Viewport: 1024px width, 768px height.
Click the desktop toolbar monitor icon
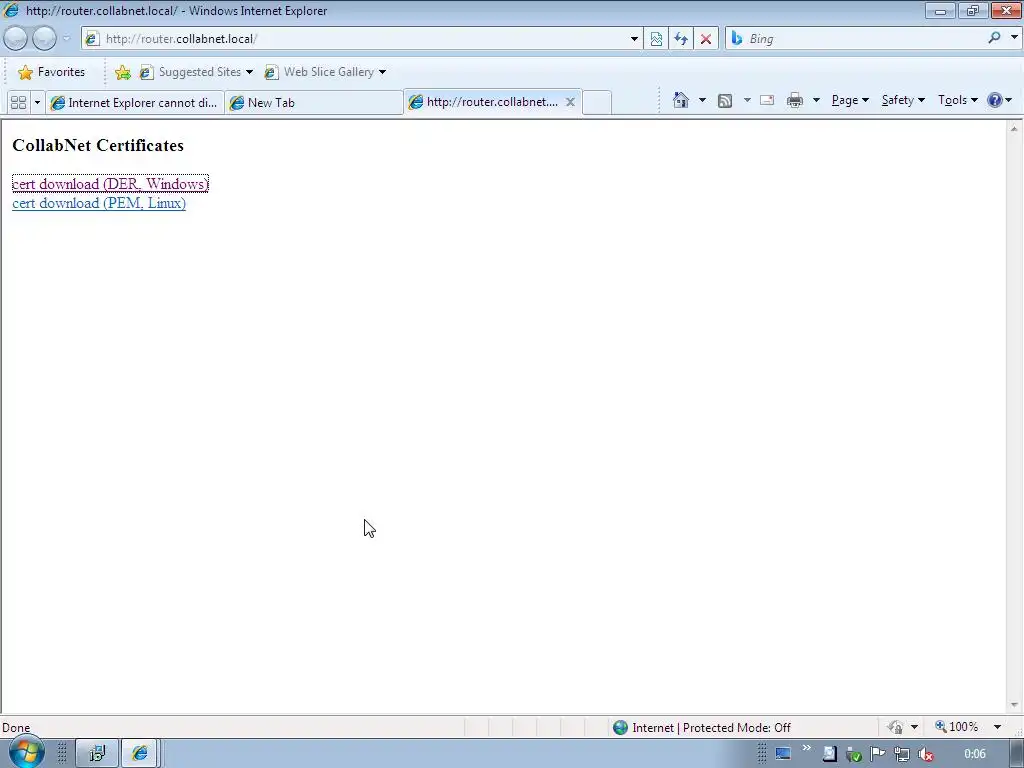[x=782, y=754]
